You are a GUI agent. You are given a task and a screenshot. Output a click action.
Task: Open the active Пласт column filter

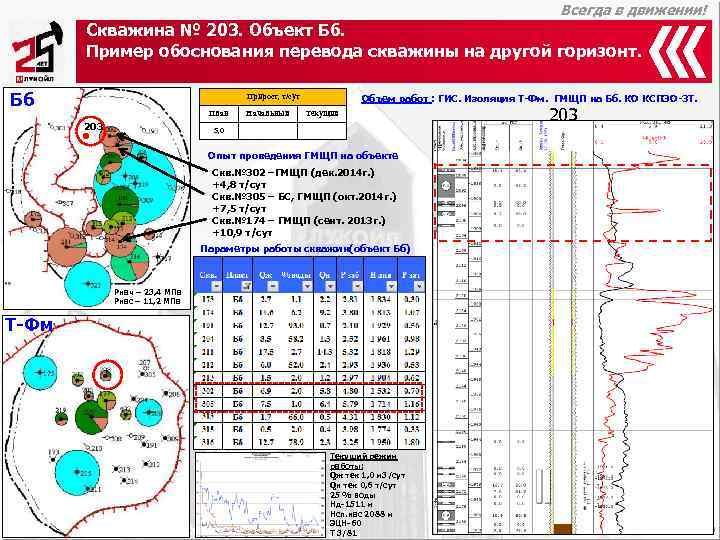click(247, 287)
